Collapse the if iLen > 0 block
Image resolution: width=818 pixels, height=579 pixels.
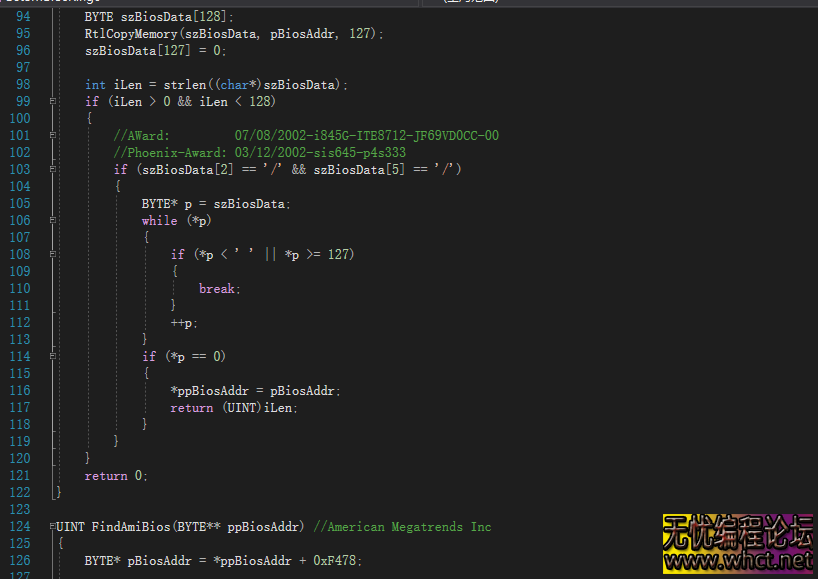[x=51, y=101]
